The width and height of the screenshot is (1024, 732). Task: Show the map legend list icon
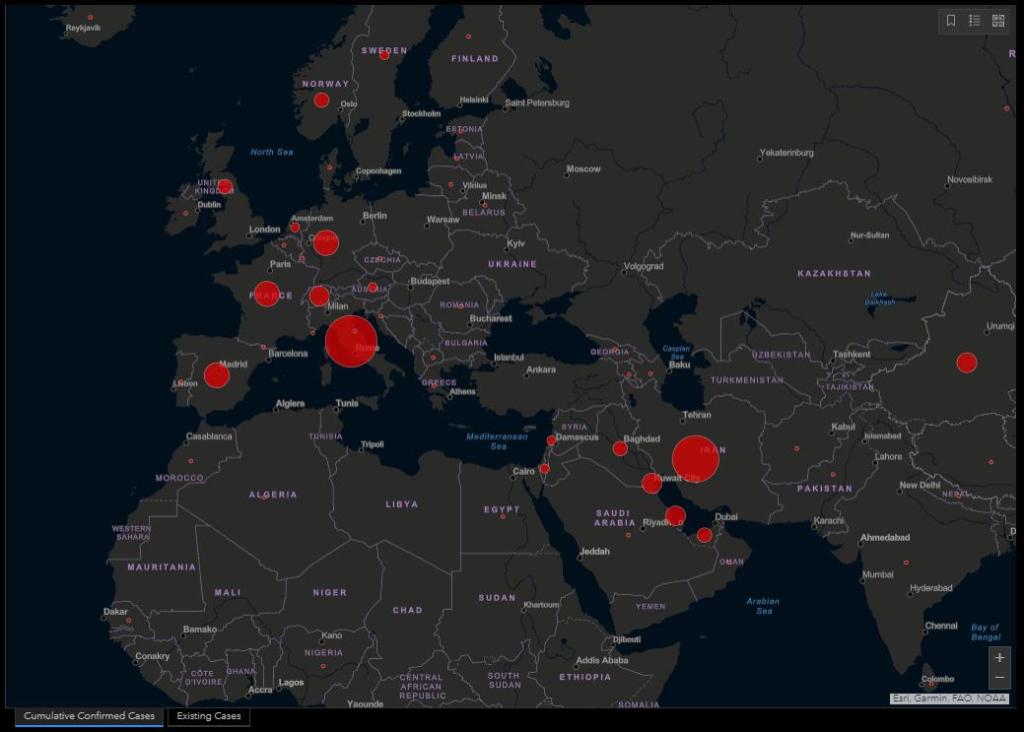974,21
